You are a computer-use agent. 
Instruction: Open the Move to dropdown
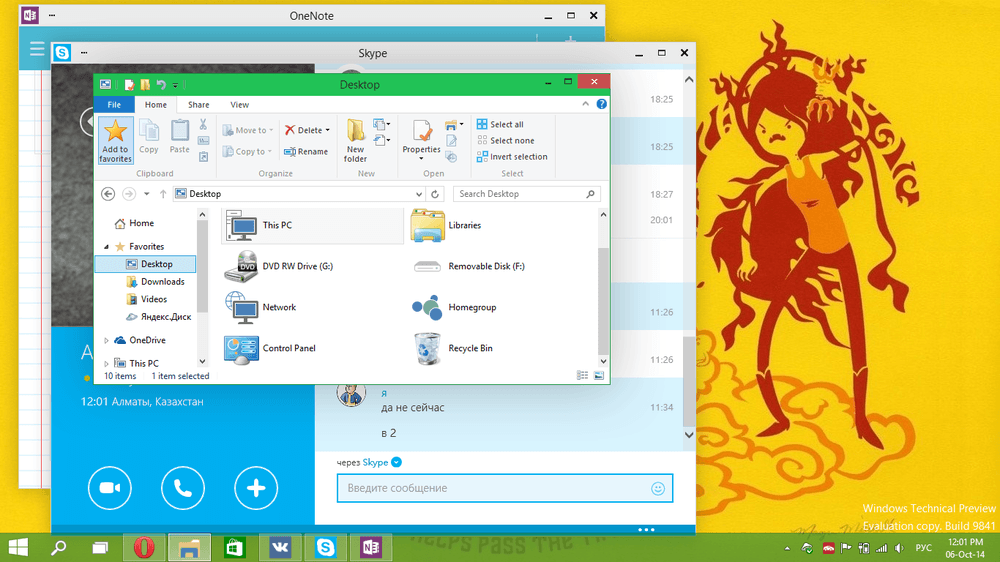point(248,130)
